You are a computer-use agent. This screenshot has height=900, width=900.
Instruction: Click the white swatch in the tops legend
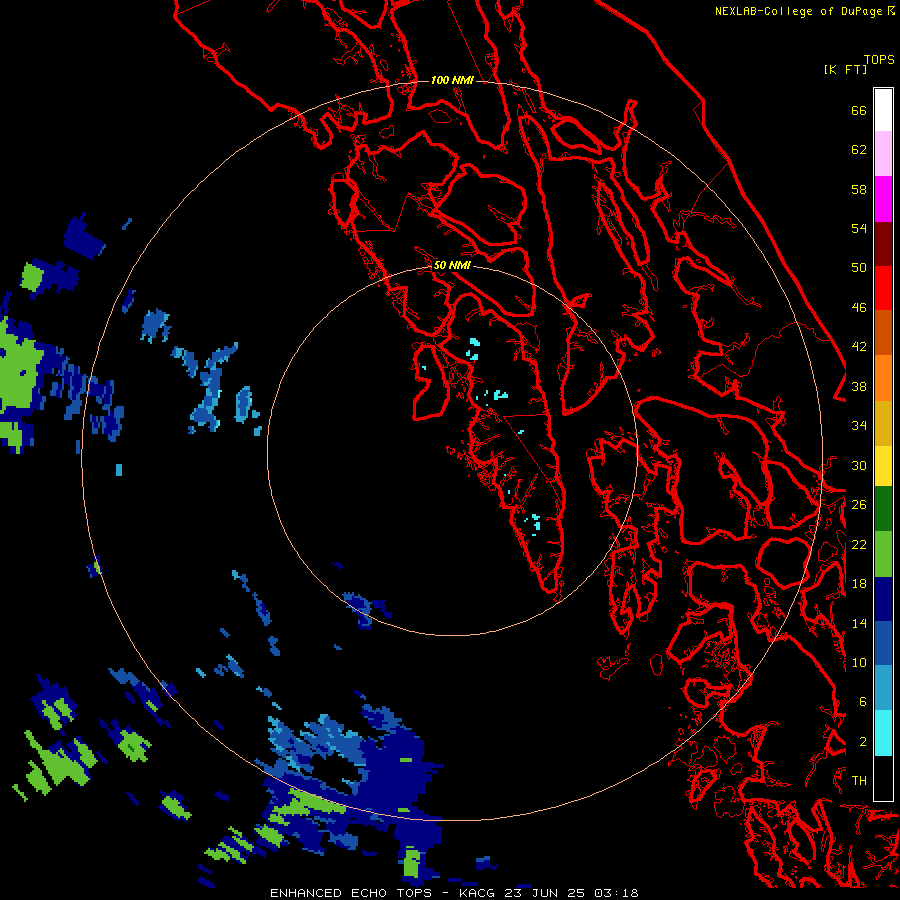[883, 110]
